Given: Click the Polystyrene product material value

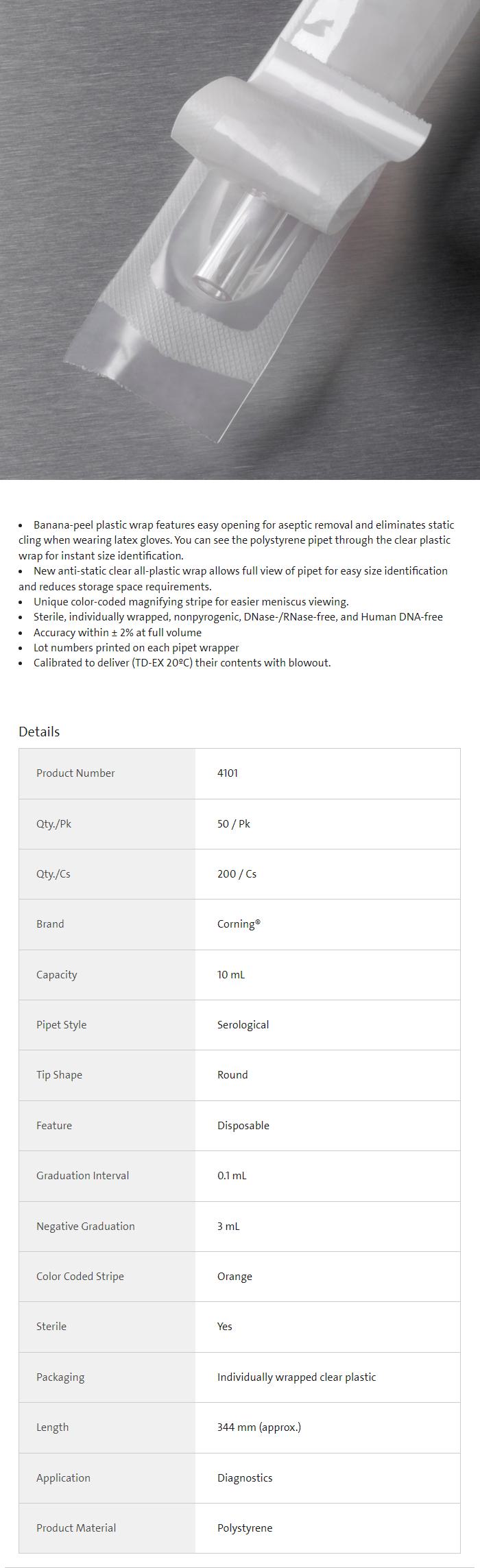Looking at the screenshot, I should [245, 1528].
